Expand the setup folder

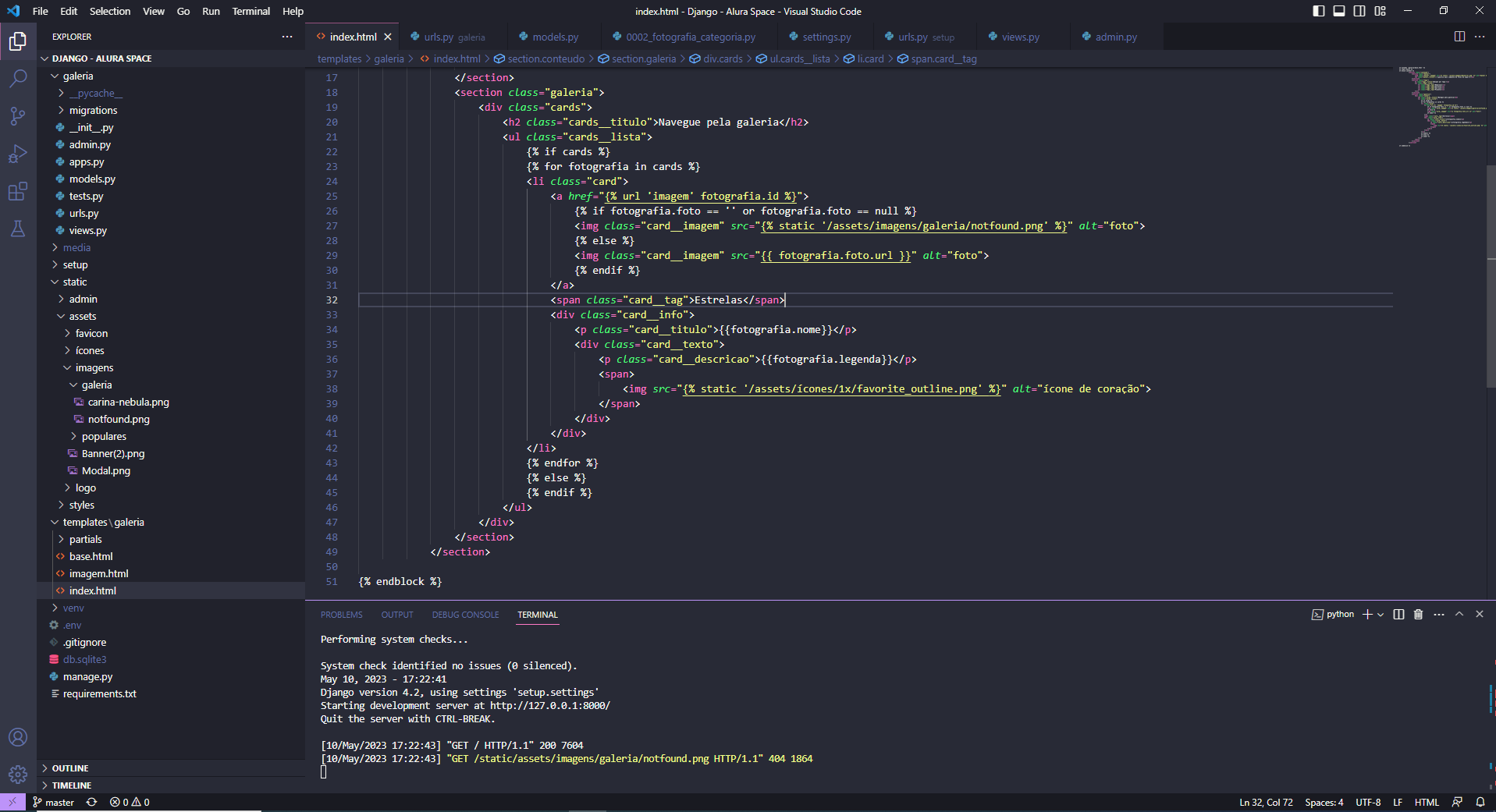click(x=171, y=264)
